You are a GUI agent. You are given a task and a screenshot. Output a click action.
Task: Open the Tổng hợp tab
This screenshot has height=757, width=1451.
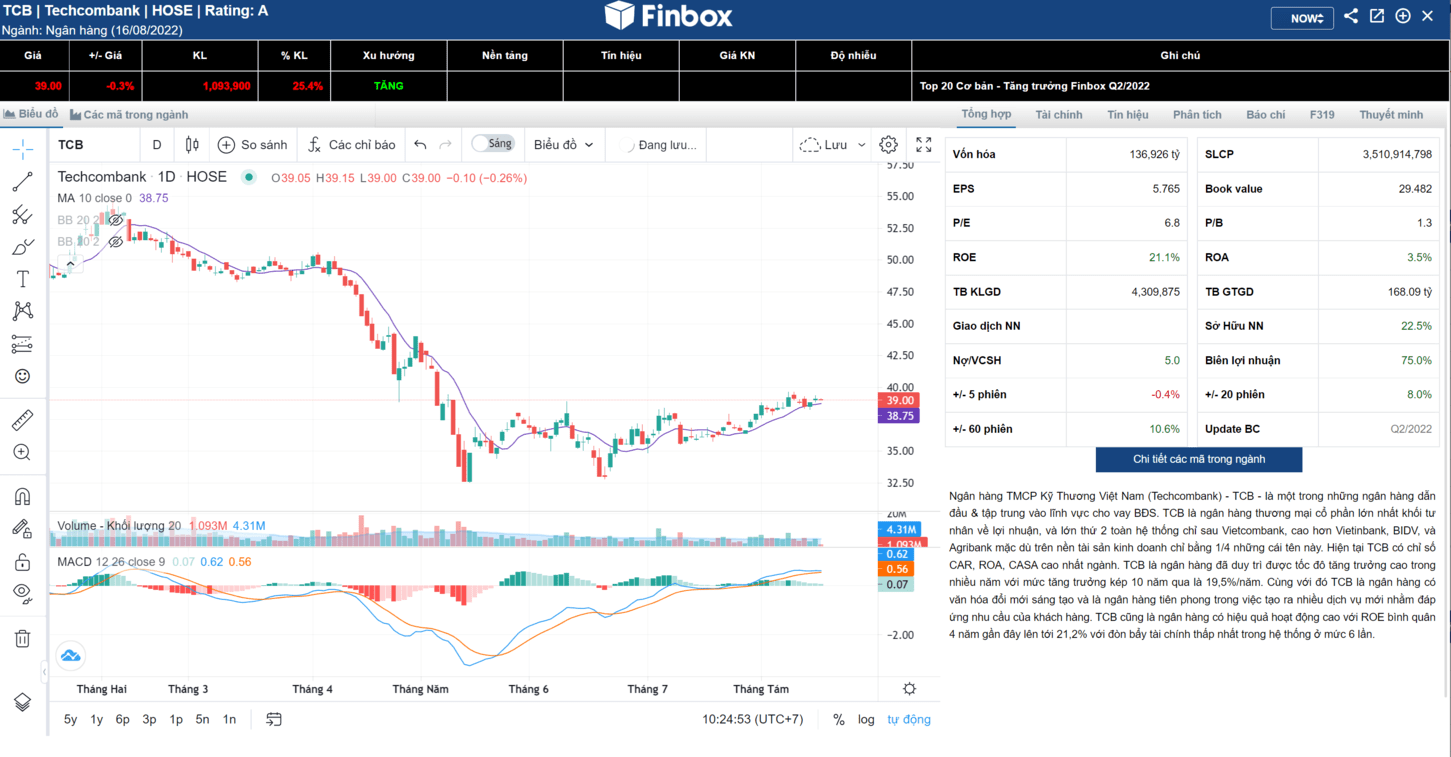point(986,114)
